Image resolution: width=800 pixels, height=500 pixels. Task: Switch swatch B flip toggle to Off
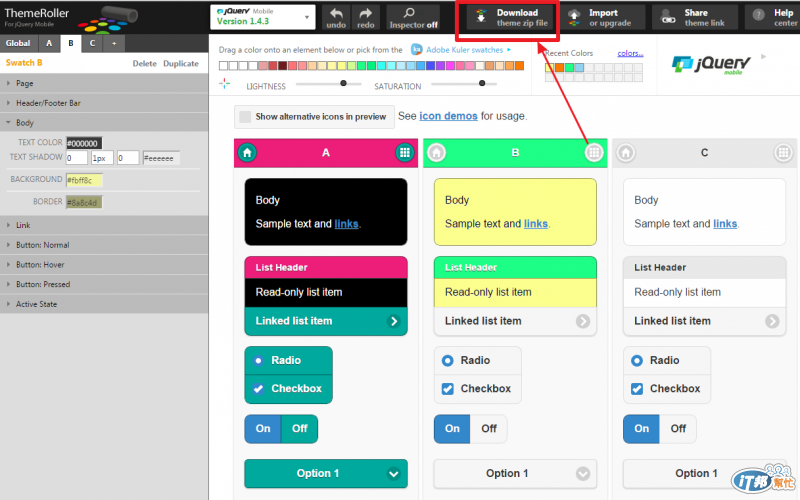[489, 429]
